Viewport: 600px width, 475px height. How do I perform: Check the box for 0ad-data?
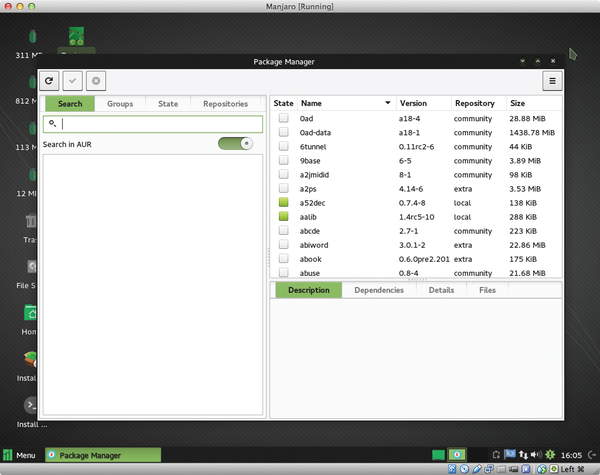(284, 132)
